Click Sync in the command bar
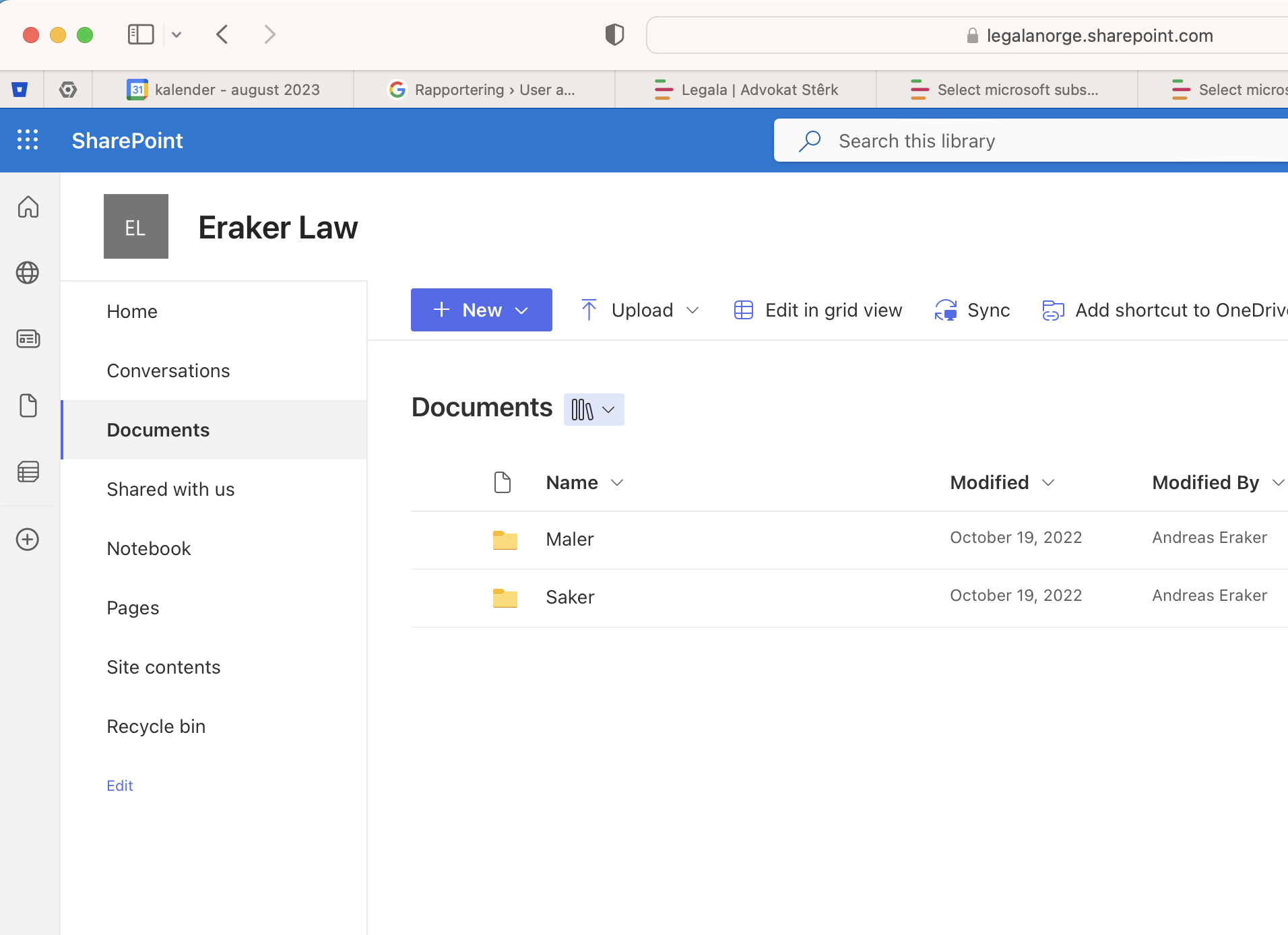1288x935 pixels. pos(972,310)
